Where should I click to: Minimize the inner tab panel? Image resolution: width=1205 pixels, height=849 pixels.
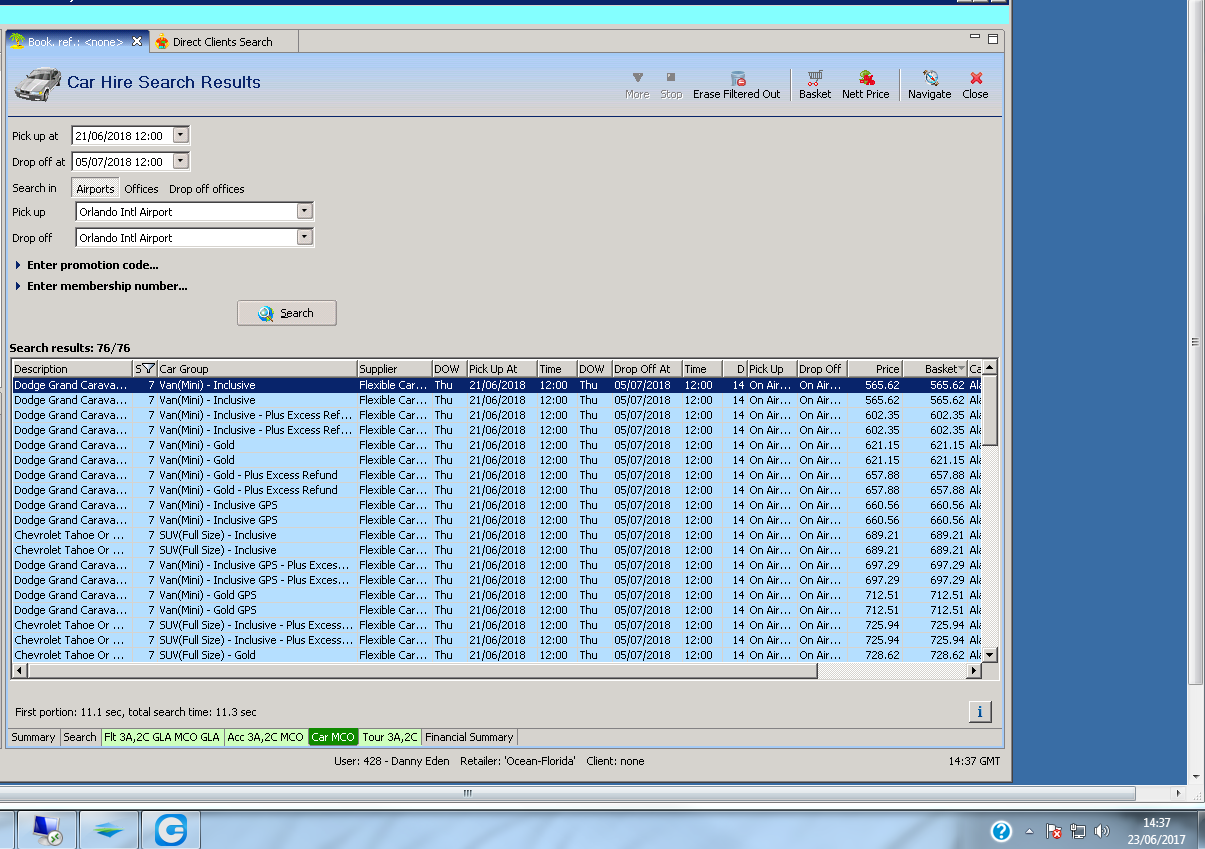[975, 38]
